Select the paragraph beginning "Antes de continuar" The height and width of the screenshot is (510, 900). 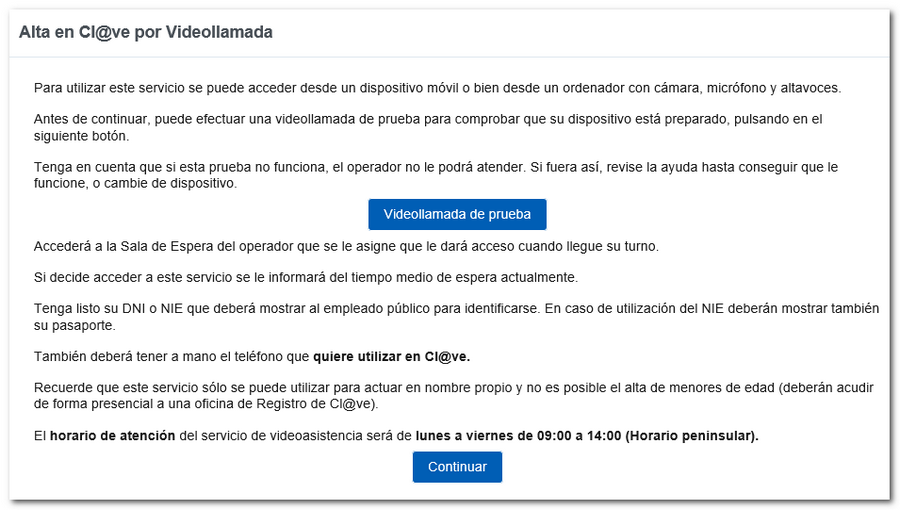pyautogui.click(x=427, y=127)
